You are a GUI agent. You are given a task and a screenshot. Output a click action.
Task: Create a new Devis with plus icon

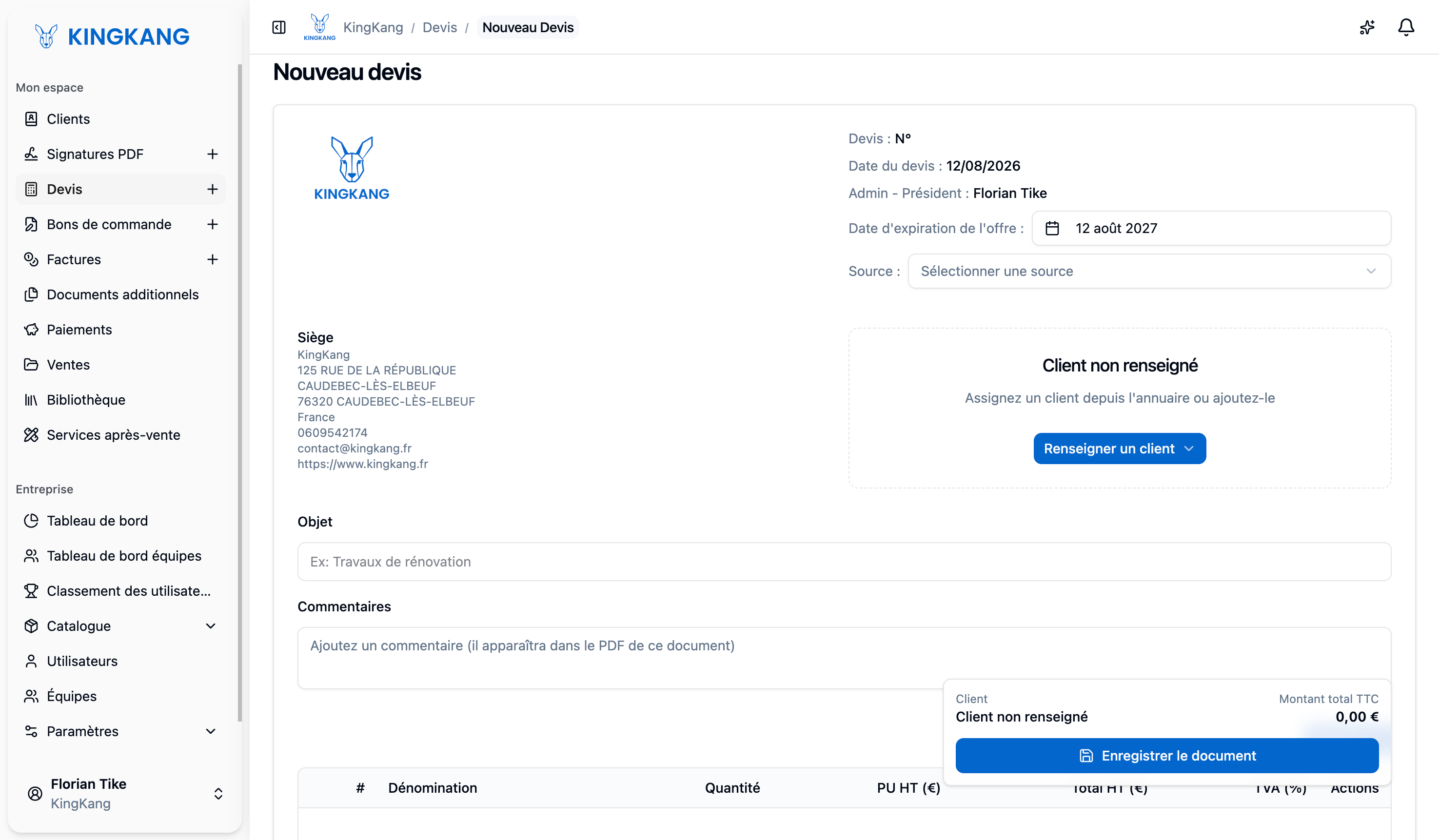[x=213, y=189]
